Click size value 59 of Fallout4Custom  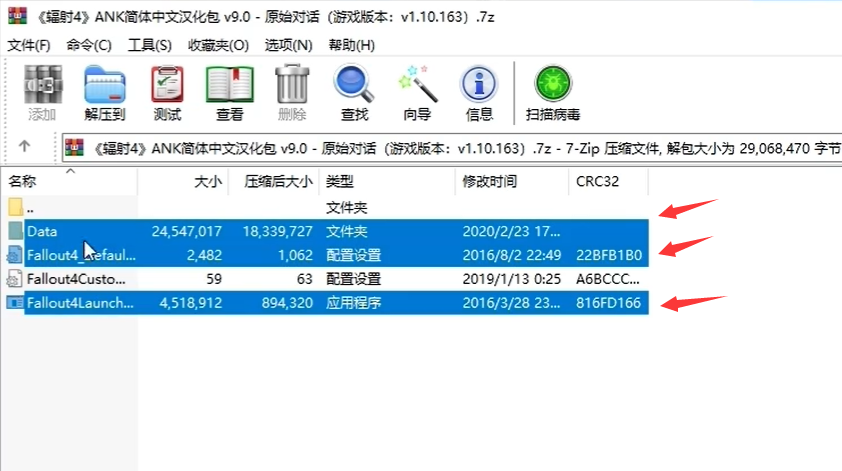click(x=214, y=279)
